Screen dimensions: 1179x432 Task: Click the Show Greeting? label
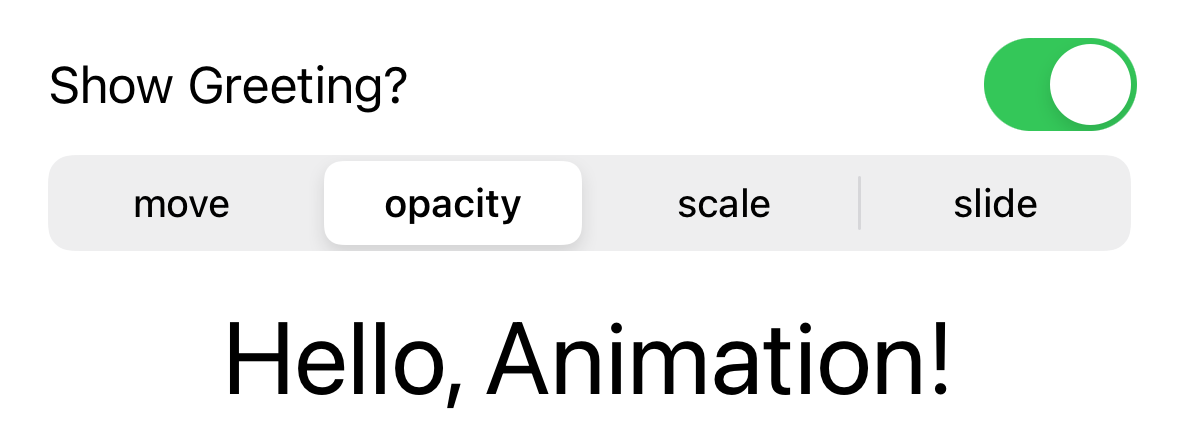tap(228, 87)
